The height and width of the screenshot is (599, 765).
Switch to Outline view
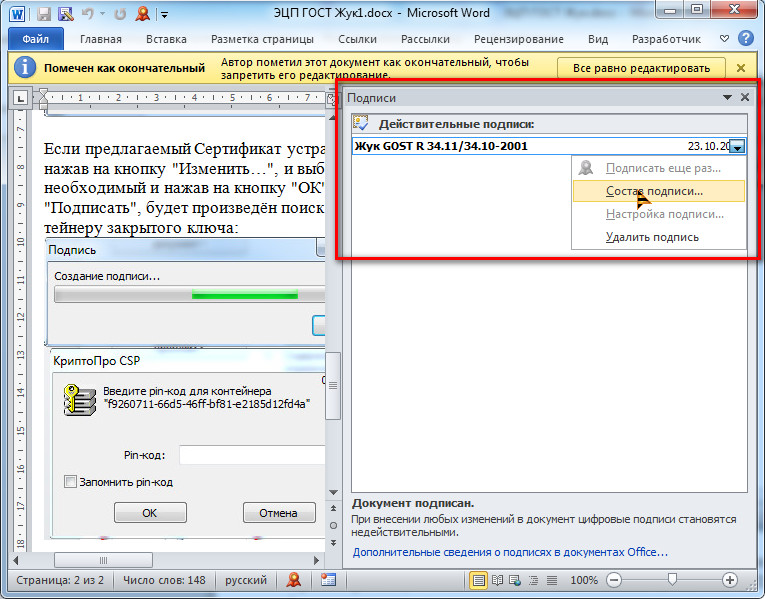[x=533, y=580]
